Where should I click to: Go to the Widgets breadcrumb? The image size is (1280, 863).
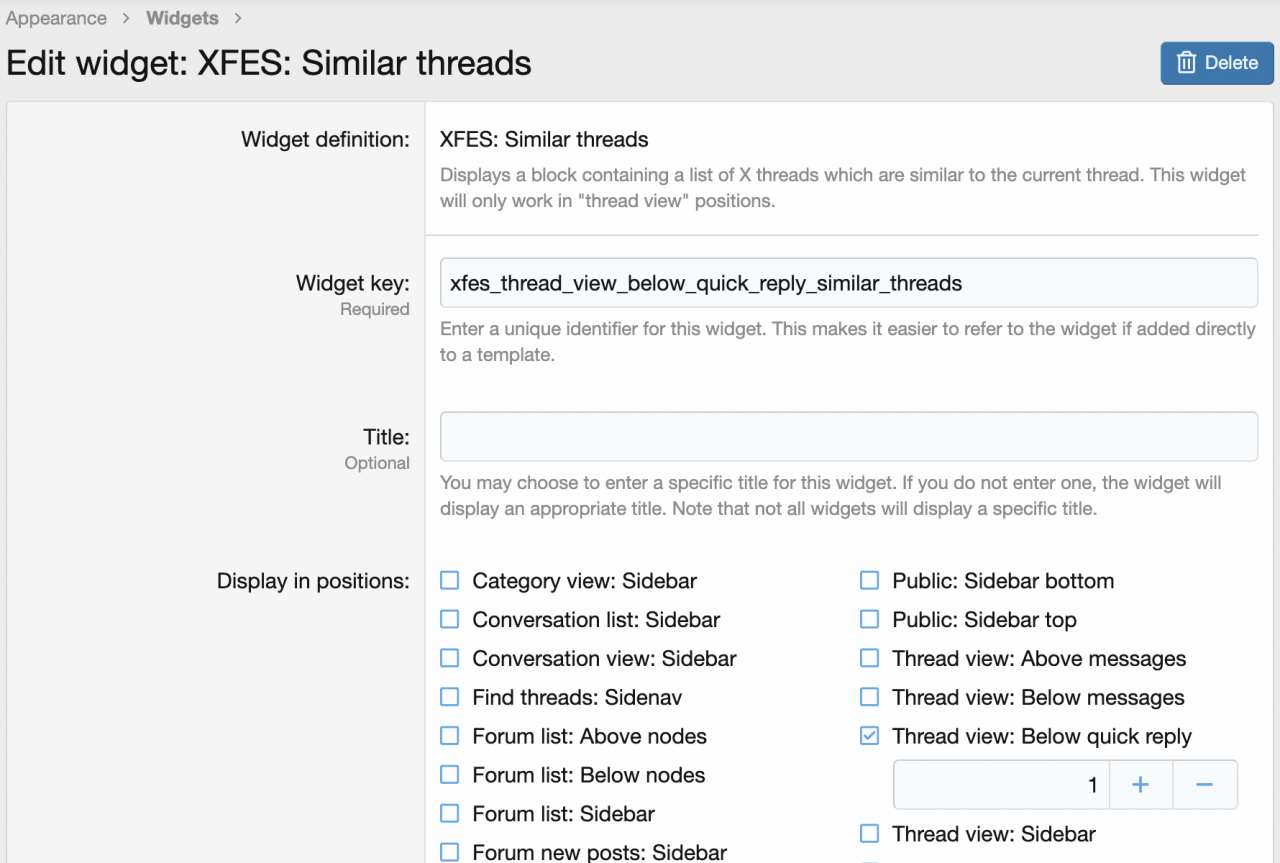point(182,18)
